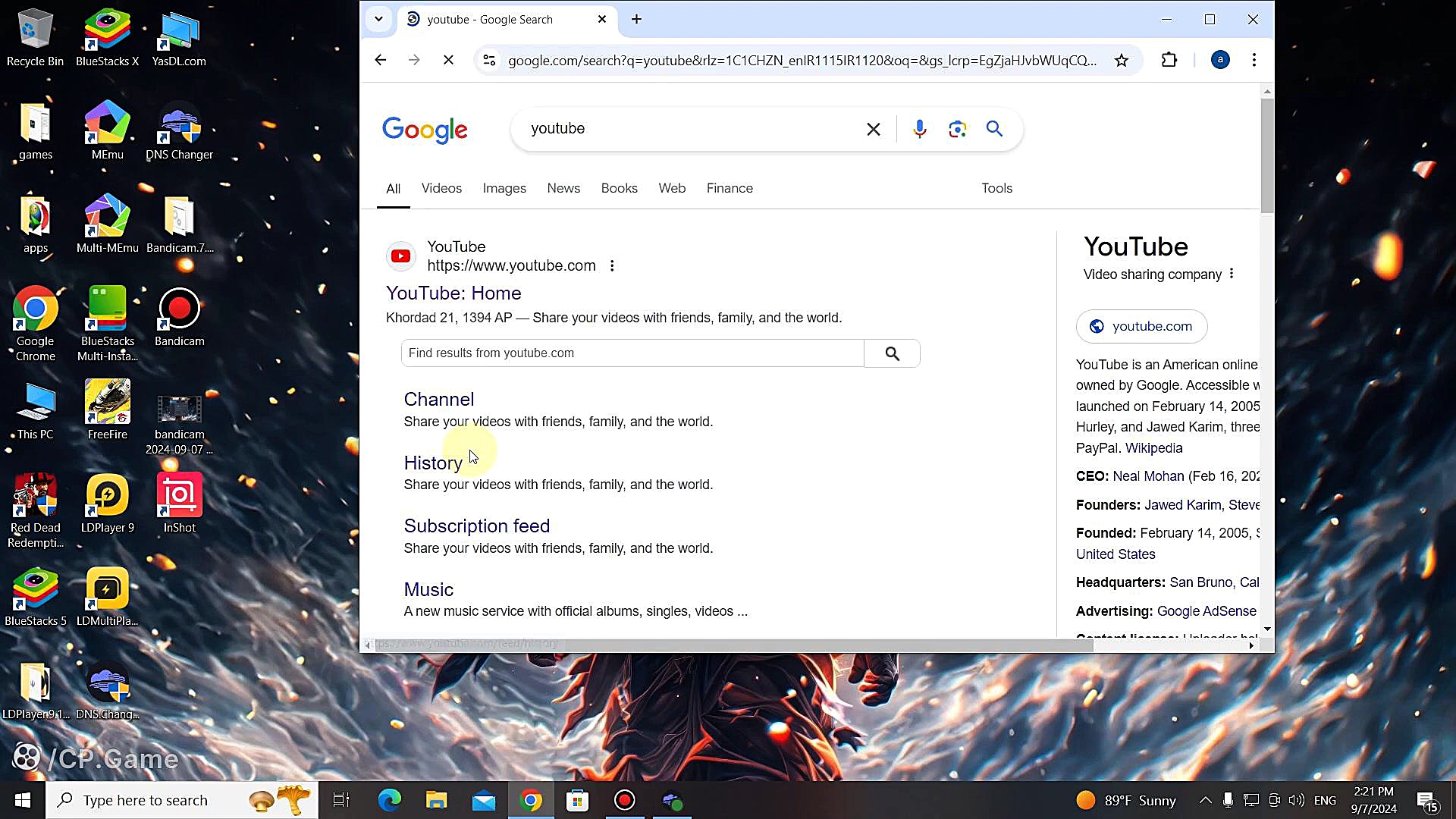
Task: Click the Find results from youtube.com field
Action: [632, 353]
